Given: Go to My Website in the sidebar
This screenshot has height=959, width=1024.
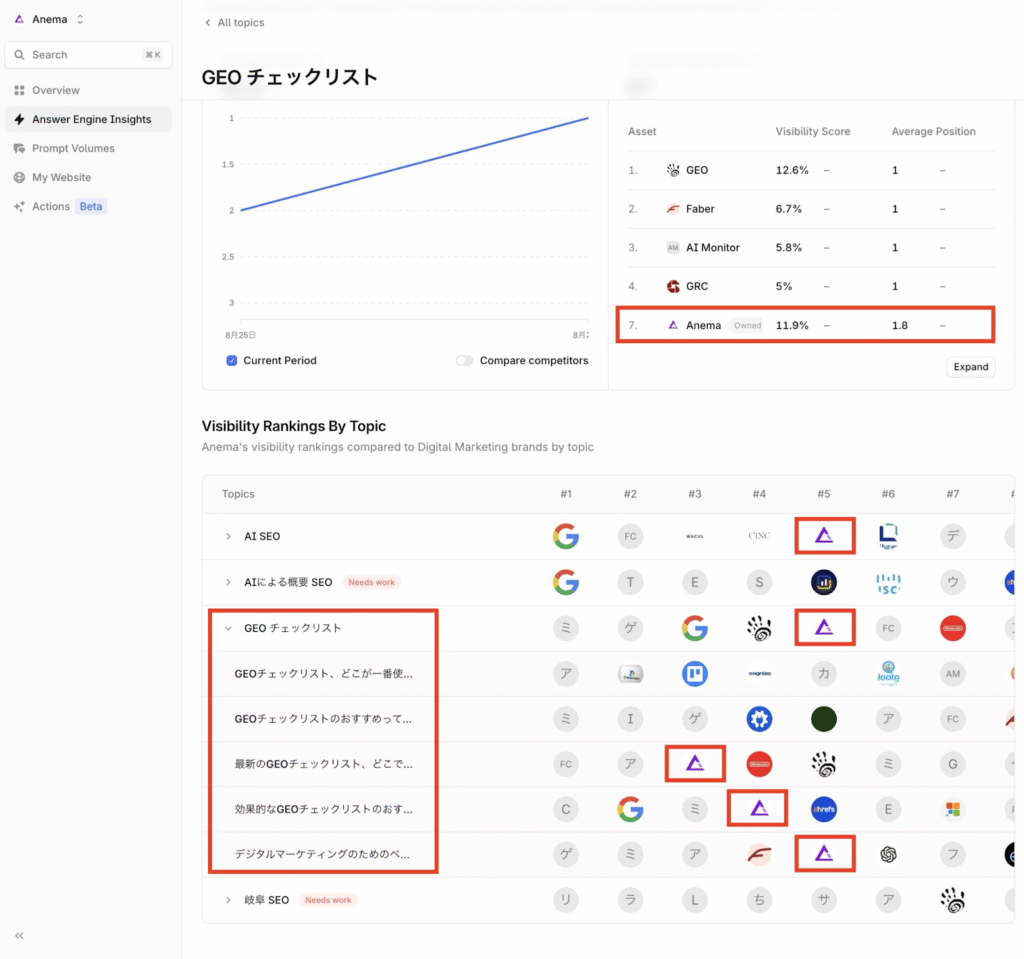Looking at the screenshot, I should coord(61,177).
